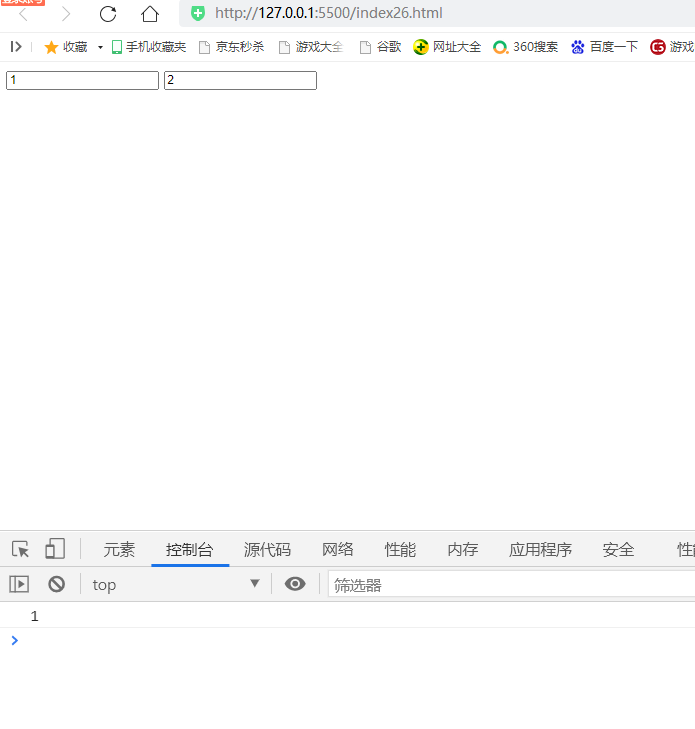
Task: Open the 百度一下 bookmark
Action: click(x=604, y=47)
